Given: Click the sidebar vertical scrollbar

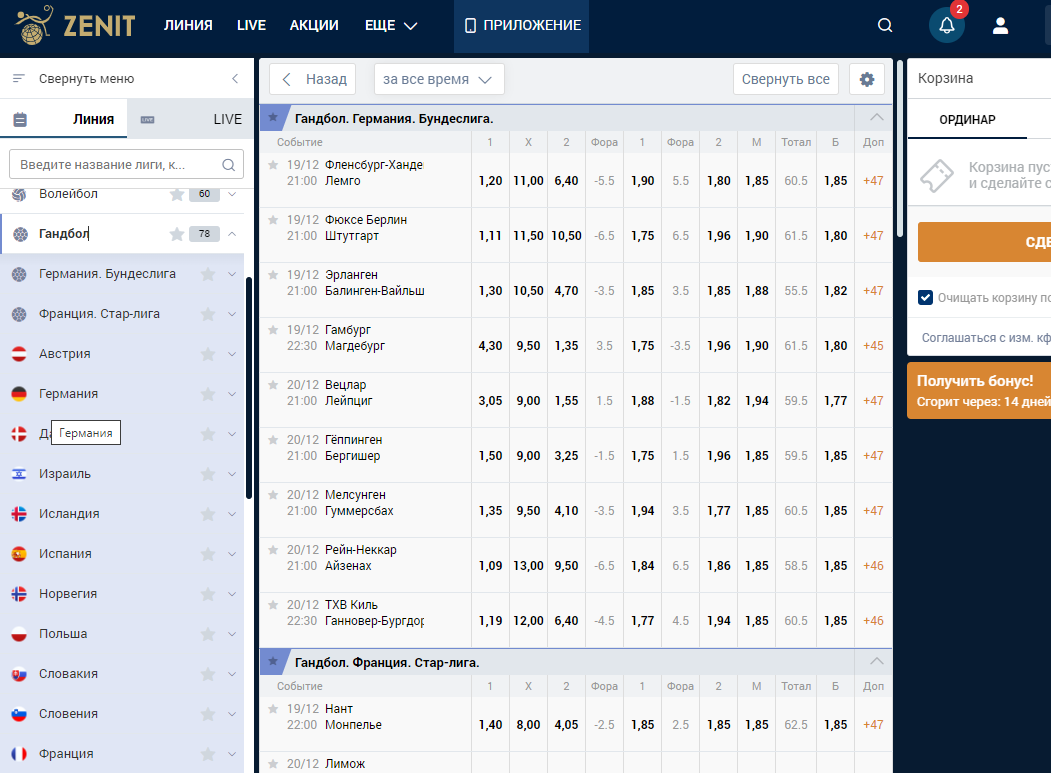Looking at the screenshot, I should pyautogui.click(x=249, y=388).
